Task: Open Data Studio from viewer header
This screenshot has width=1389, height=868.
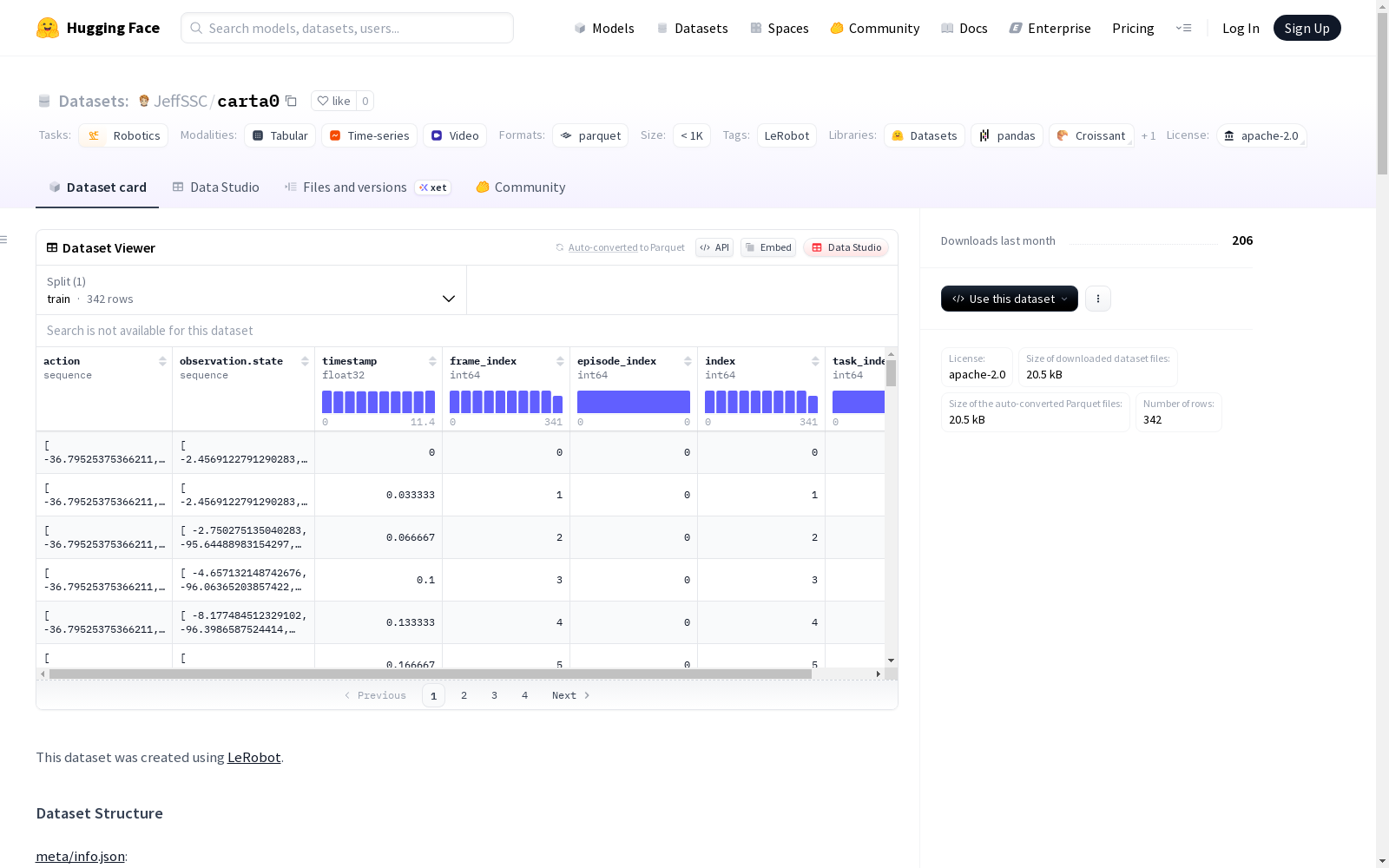Action: [x=846, y=247]
